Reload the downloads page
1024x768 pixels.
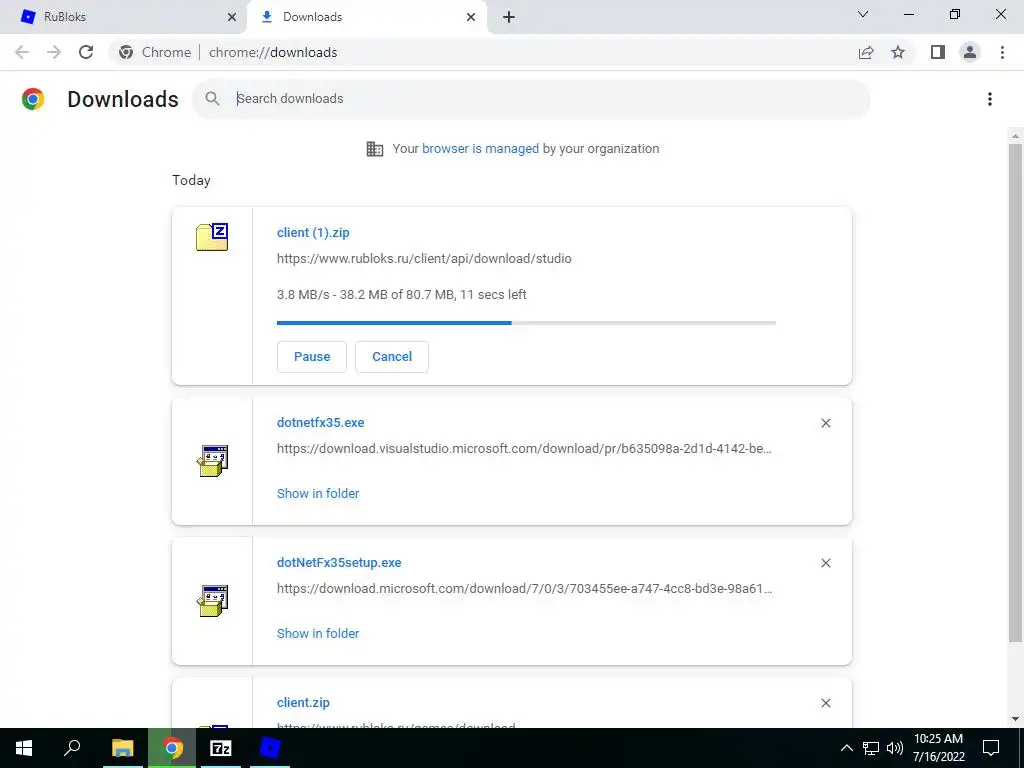[86, 52]
